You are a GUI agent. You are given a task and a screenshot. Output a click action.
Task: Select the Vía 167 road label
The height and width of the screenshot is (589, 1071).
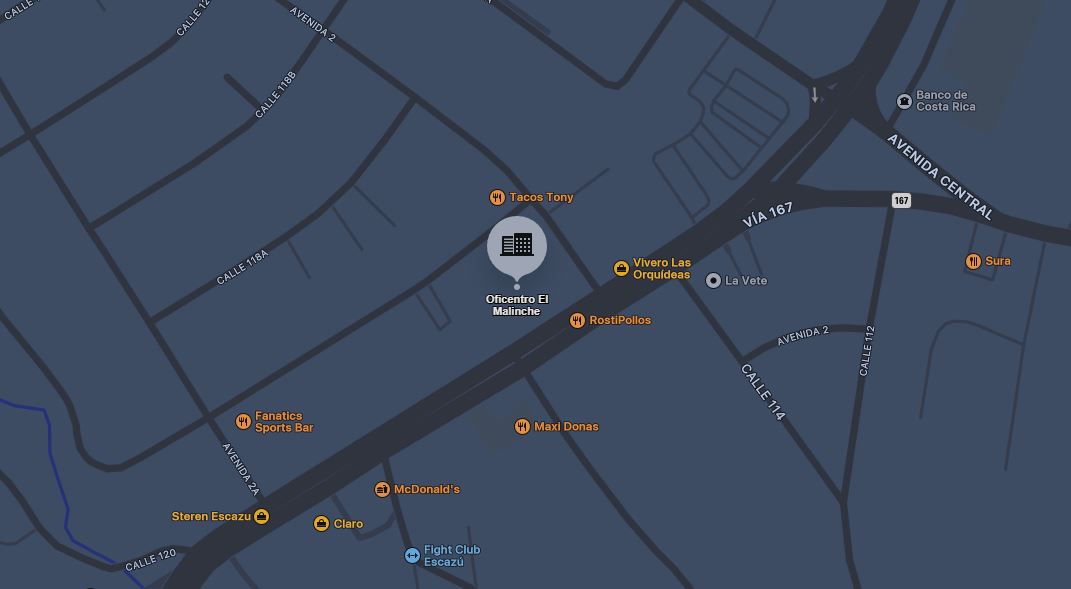coord(768,215)
